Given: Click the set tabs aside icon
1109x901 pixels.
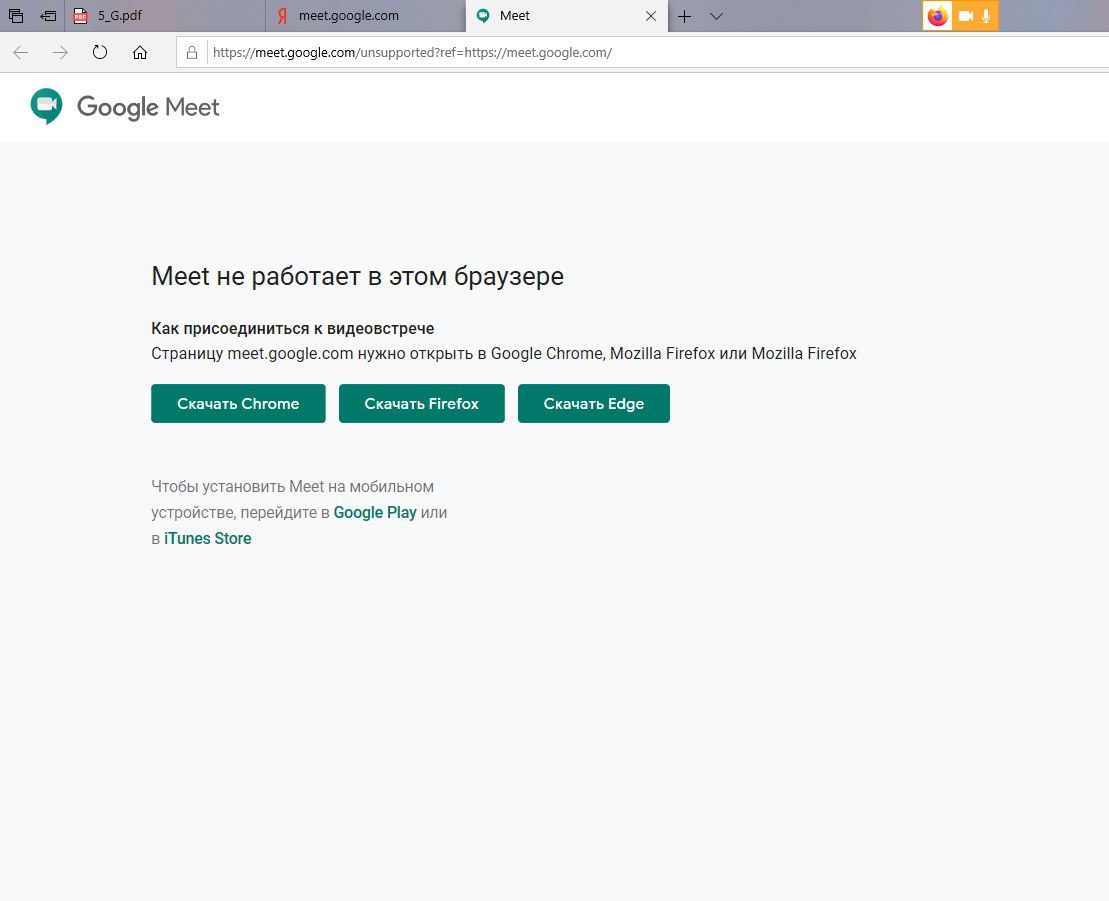Looking at the screenshot, I should [48, 16].
